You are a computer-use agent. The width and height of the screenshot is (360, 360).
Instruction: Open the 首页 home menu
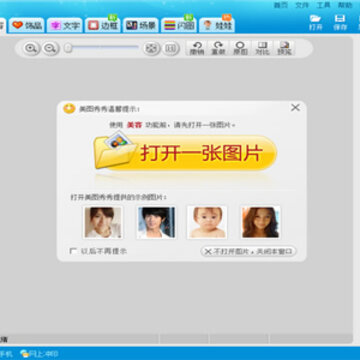coord(281,5)
